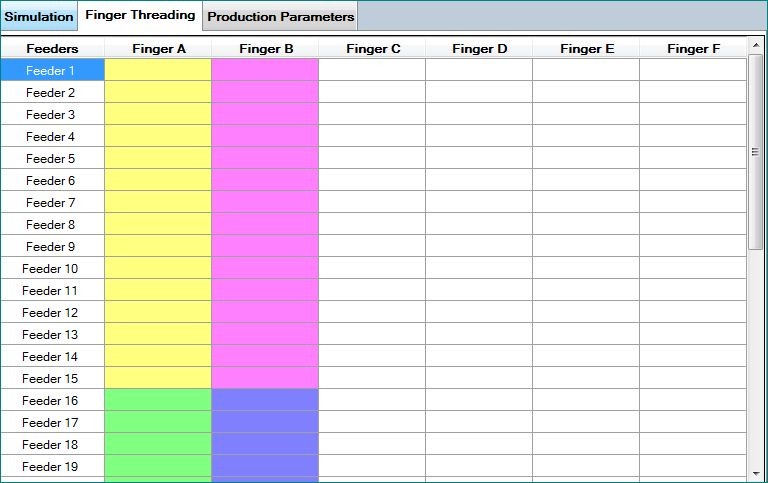The height and width of the screenshot is (483, 768).
Task: Click yellow Finger A cell for Feeder 5
Action: coord(158,159)
